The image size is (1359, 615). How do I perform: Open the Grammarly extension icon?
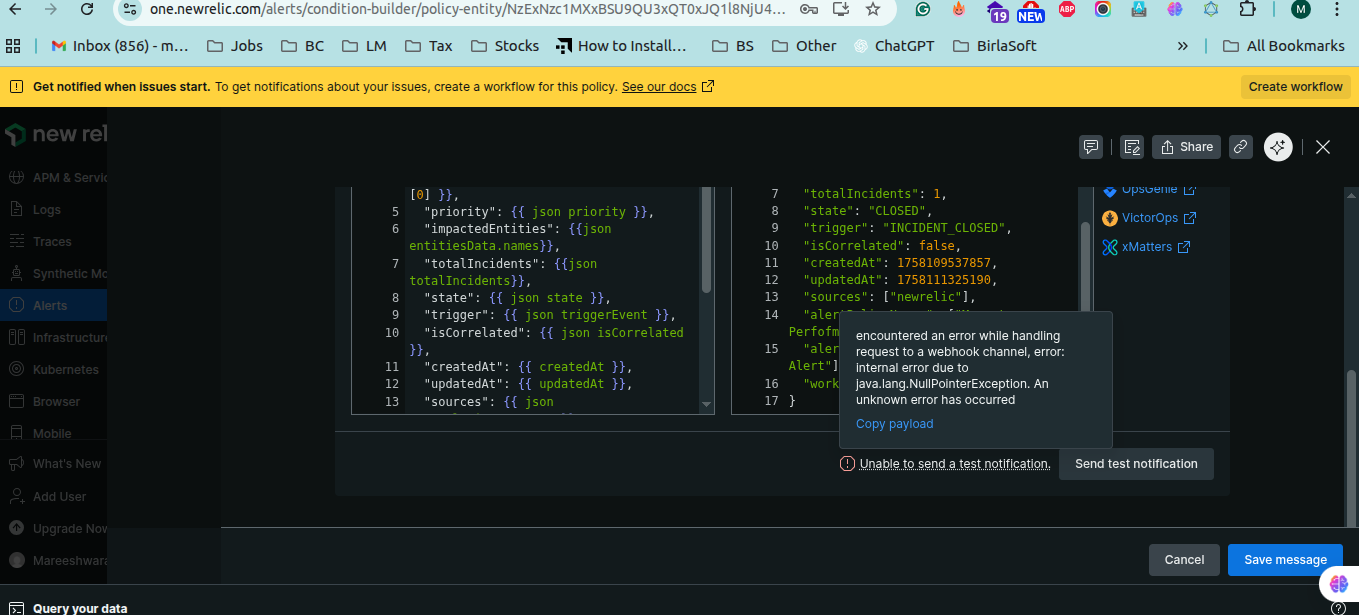(x=923, y=10)
